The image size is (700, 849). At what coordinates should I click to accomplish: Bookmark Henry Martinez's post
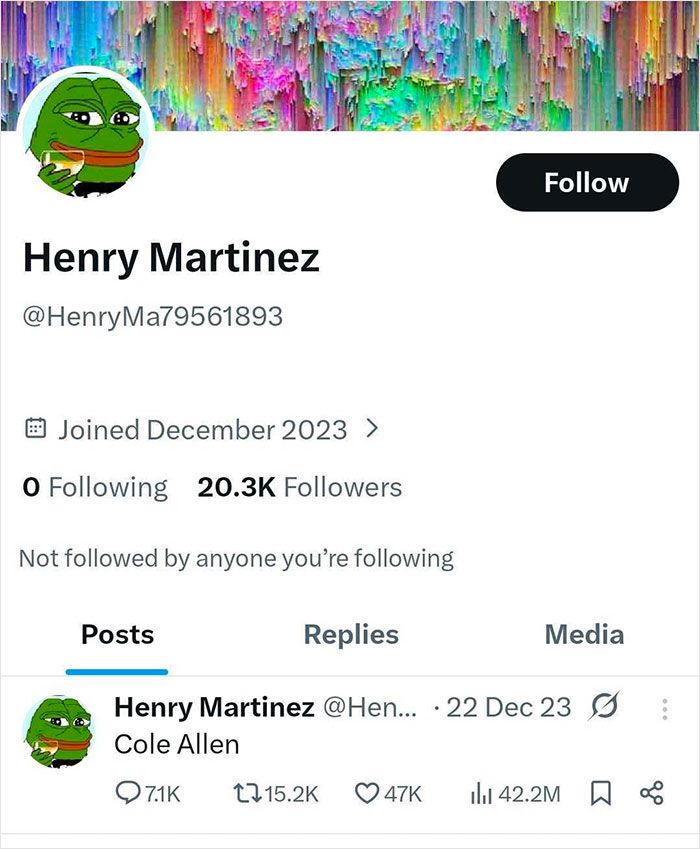point(601,791)
